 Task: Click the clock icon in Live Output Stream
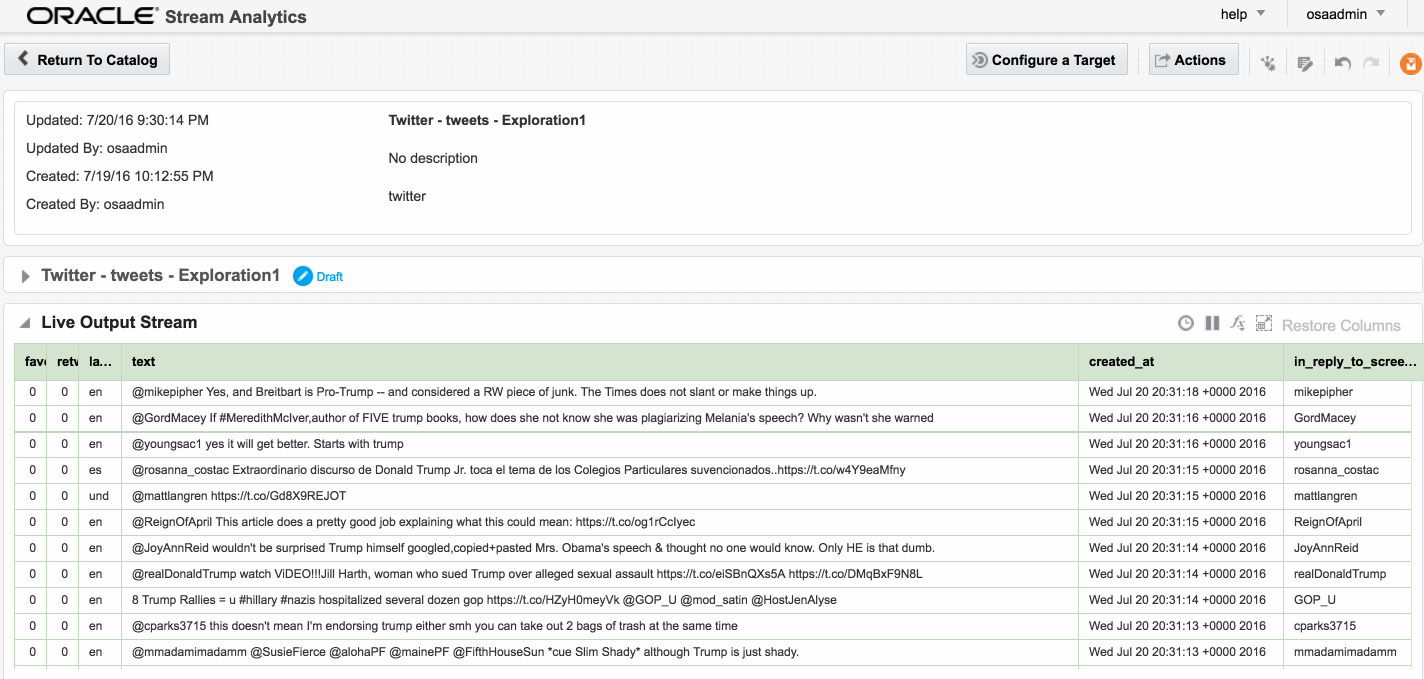click(x=1186, y=323)
